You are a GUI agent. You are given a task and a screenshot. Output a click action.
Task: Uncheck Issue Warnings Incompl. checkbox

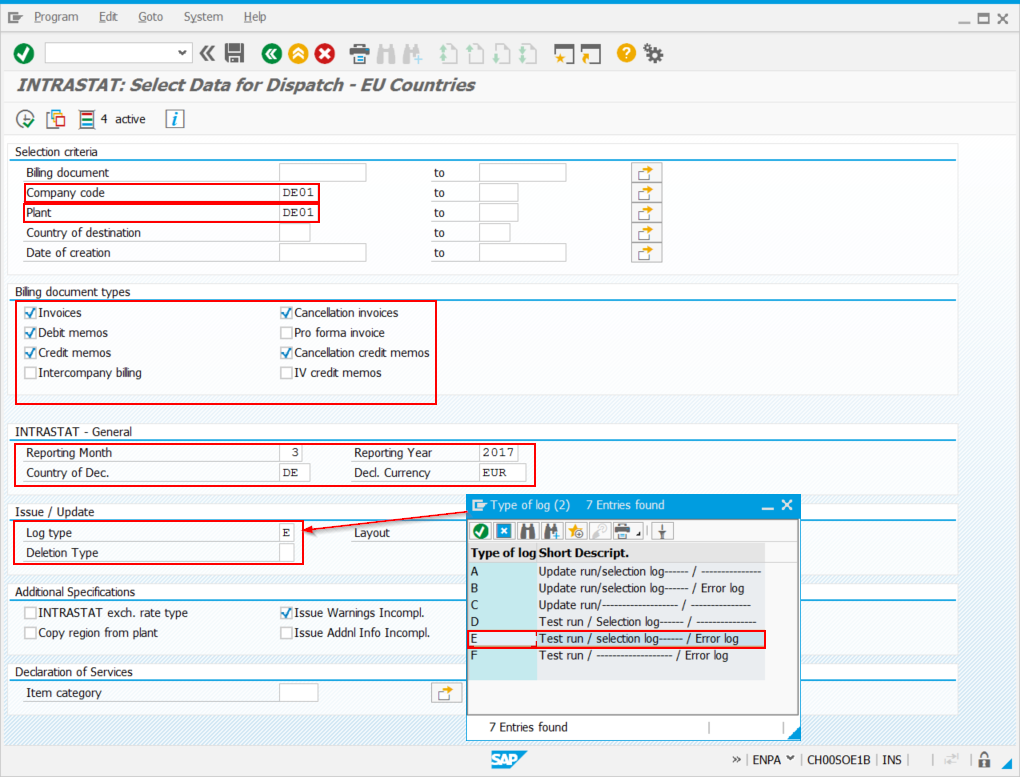click(286, 613)
